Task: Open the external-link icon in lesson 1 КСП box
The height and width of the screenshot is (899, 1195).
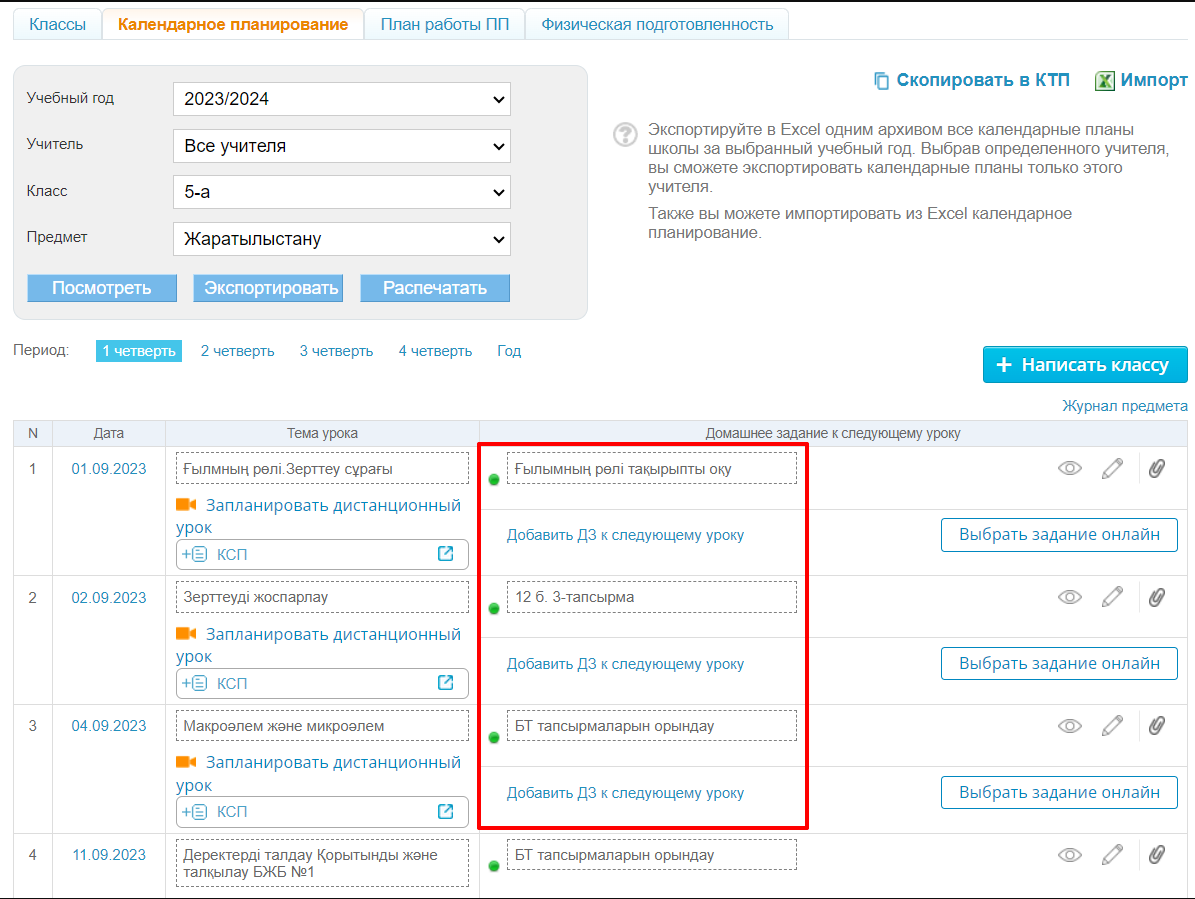Action: click(446, 554)
